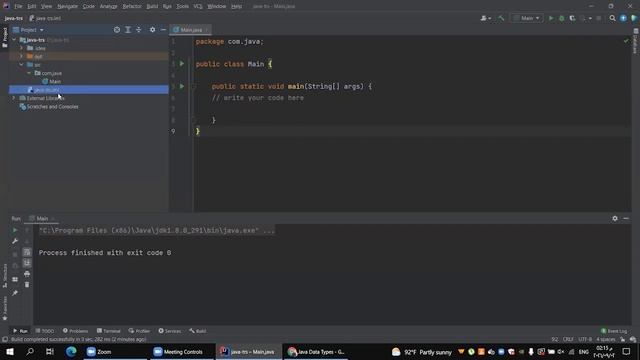Hide the Run panel with minus icon
Viewport: 640px width, 360px height.
click(x=626, y=218)
